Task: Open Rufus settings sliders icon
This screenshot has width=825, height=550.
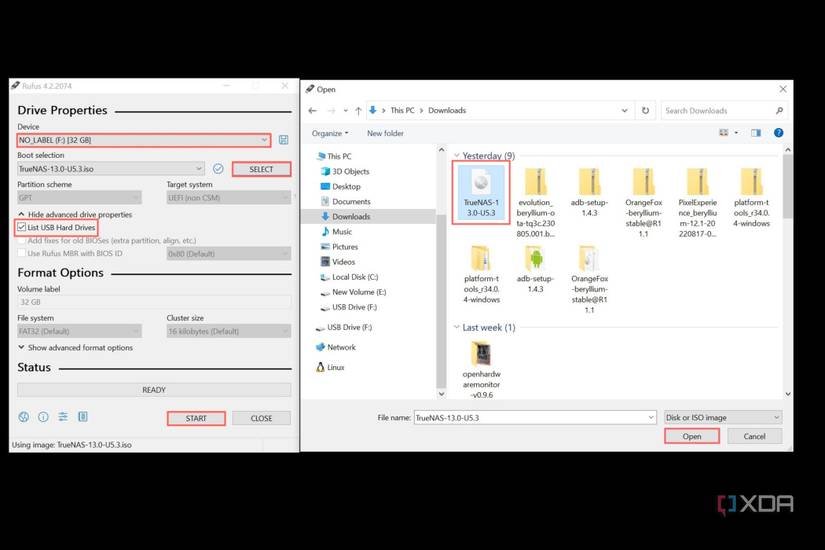Action: 63,417
